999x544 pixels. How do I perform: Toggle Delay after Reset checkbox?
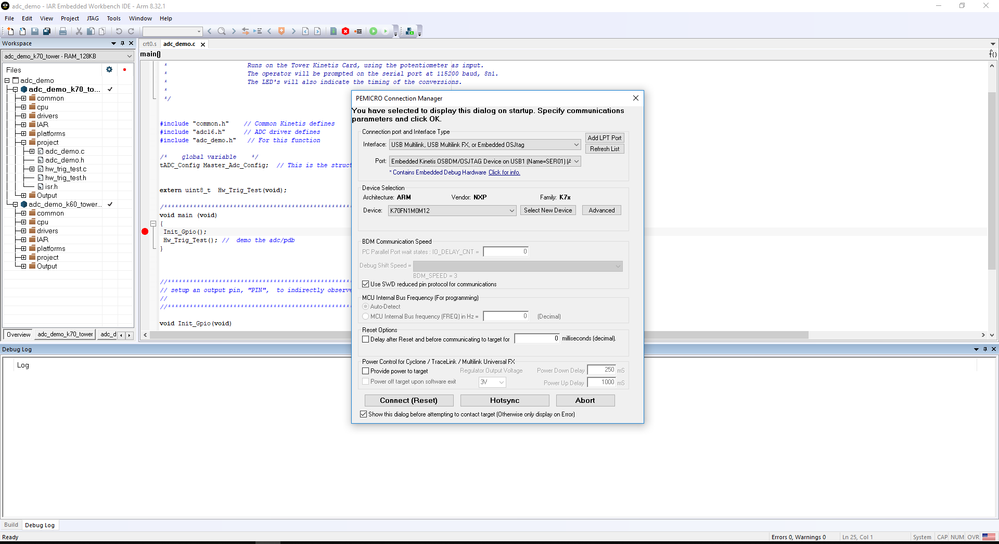[x=365, y=339]
